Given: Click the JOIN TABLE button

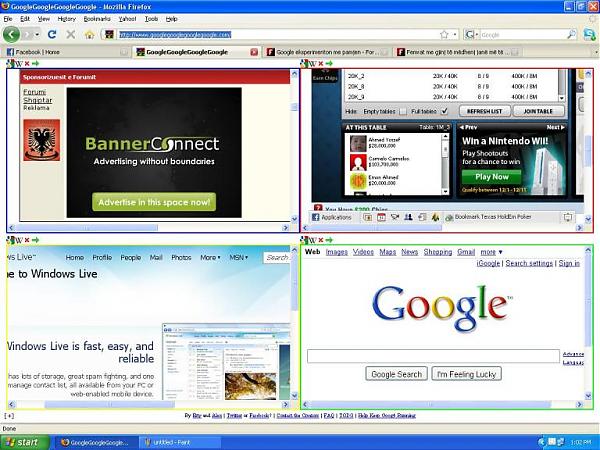Looking at the screenshot, I should 538,111.
